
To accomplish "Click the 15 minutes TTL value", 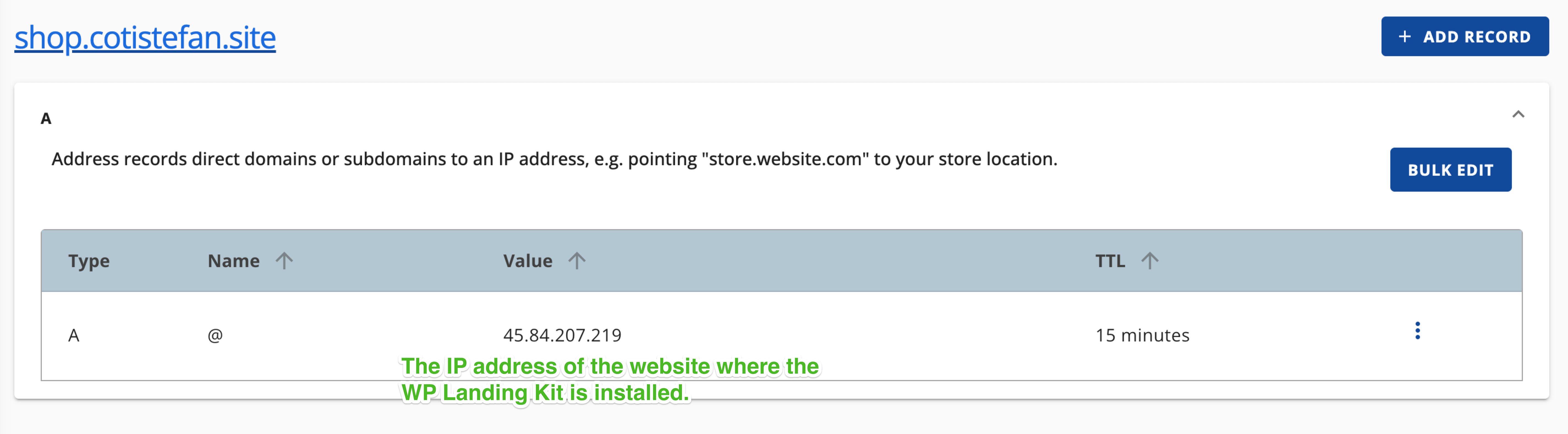I will (x=1142, y=334).
